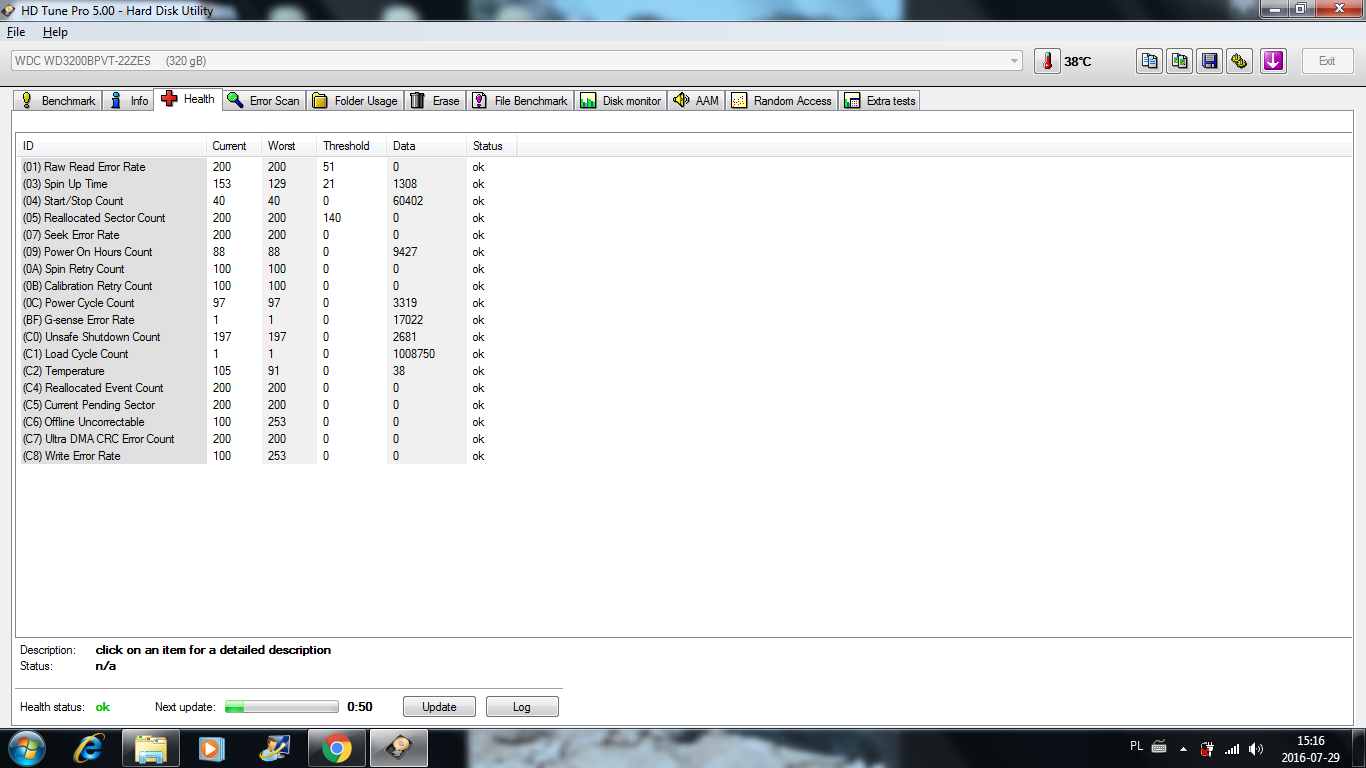Screen dimensions: 1366x768
Task: Click the Data column header
Action: (426, 146)
